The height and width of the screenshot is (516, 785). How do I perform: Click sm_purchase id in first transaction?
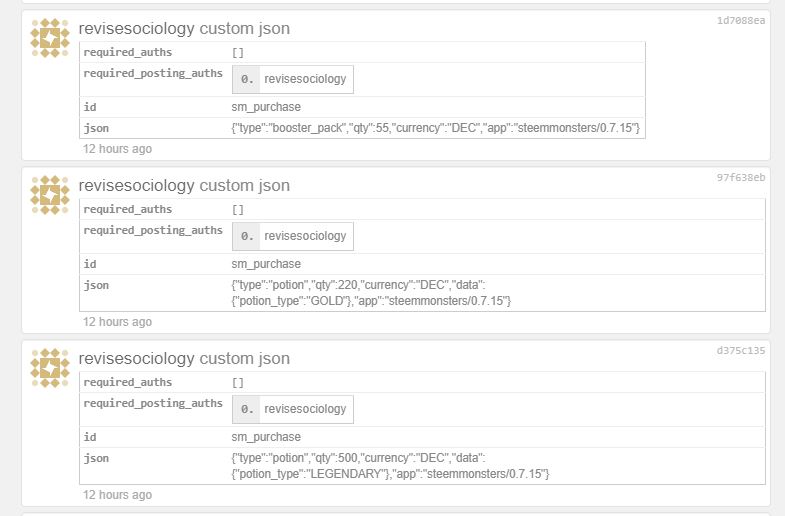pos(266,107)
